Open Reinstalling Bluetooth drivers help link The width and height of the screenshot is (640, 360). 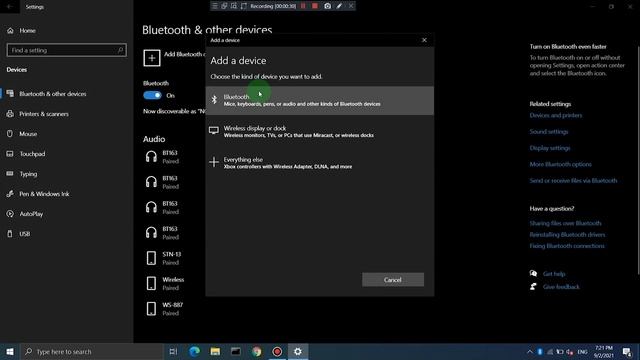pyautogui.click(x=567, y=235)
